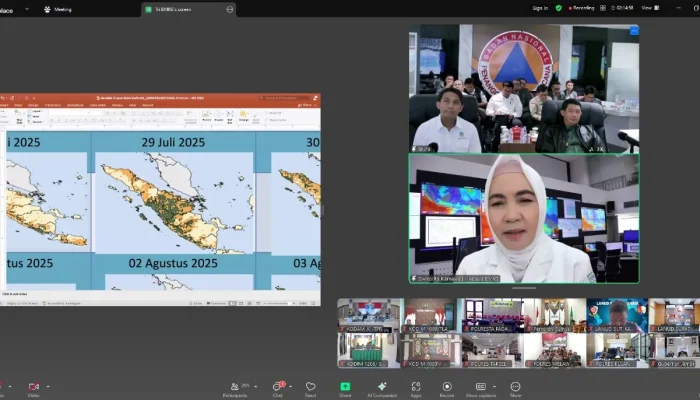Switch to the Meeting tab

[58, 9]
